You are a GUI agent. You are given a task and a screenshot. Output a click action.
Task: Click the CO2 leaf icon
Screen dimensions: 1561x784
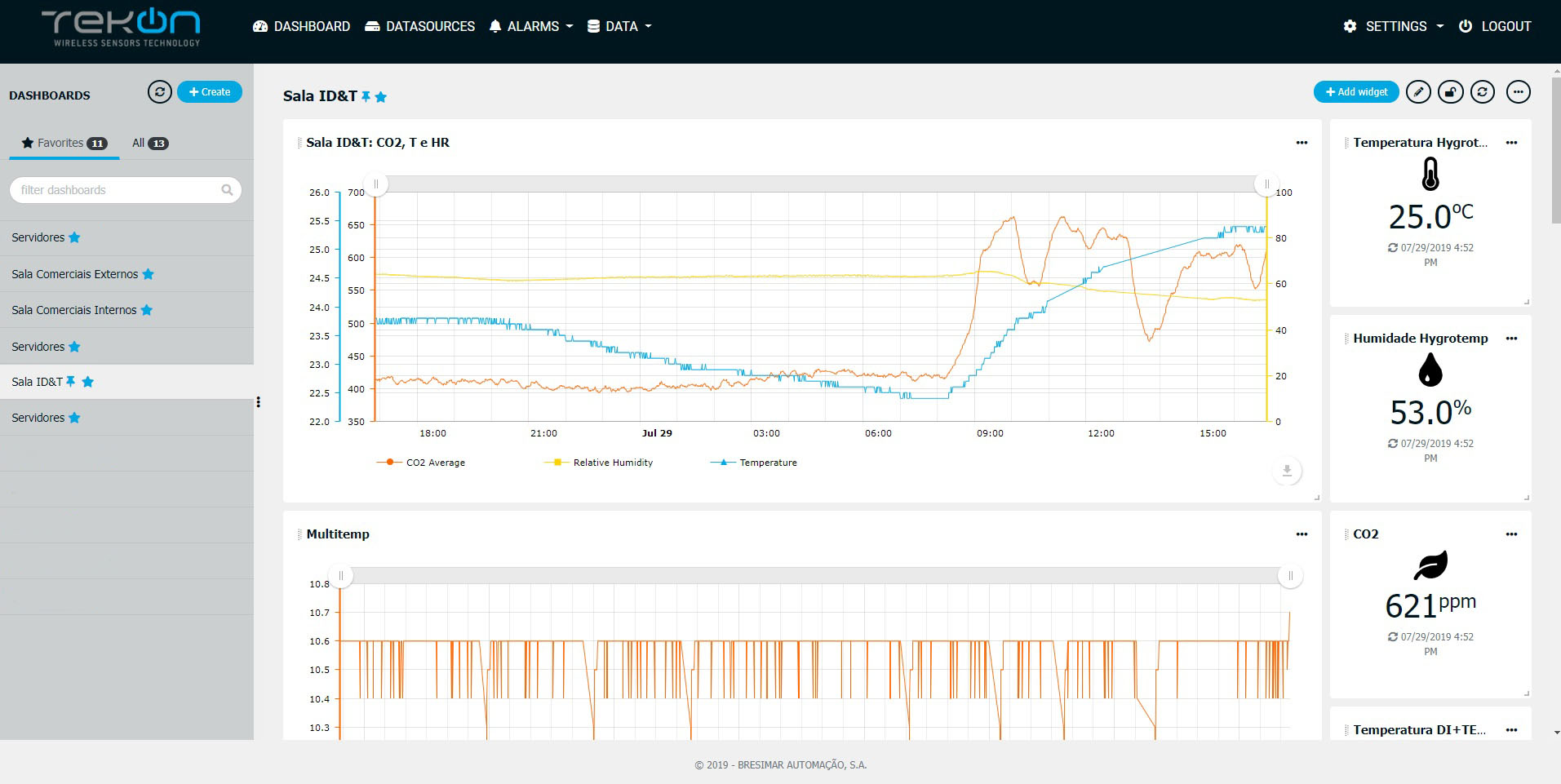(x=1430, y=565)
